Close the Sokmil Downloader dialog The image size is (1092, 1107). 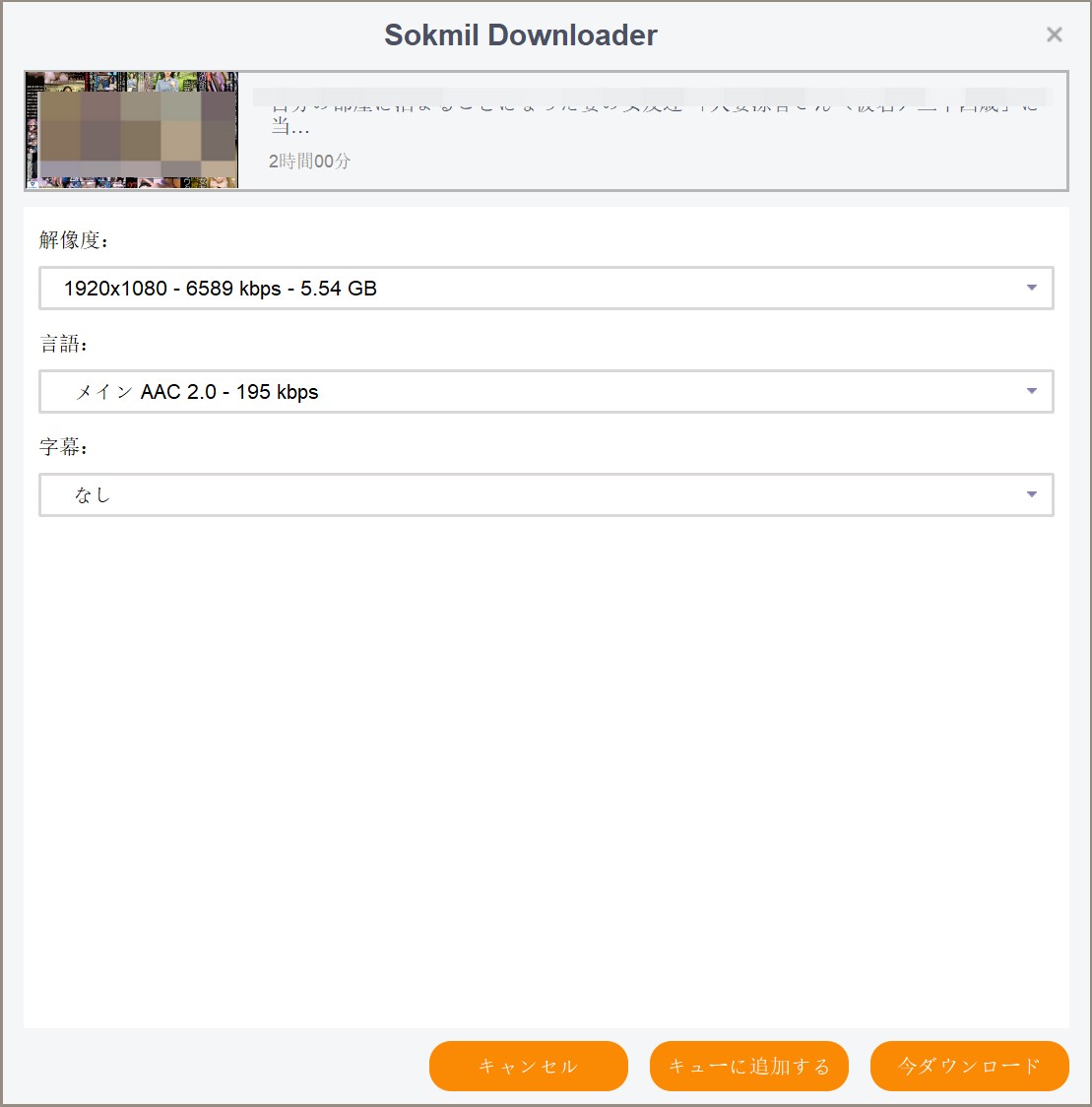(1054, 34)
